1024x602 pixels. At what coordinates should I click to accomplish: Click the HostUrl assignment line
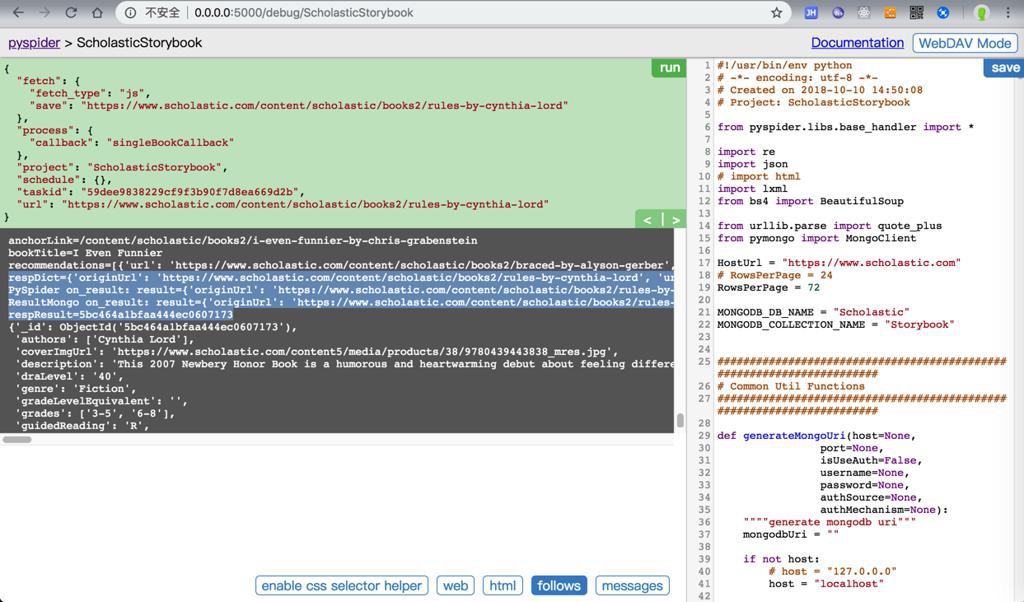[839, 262]
